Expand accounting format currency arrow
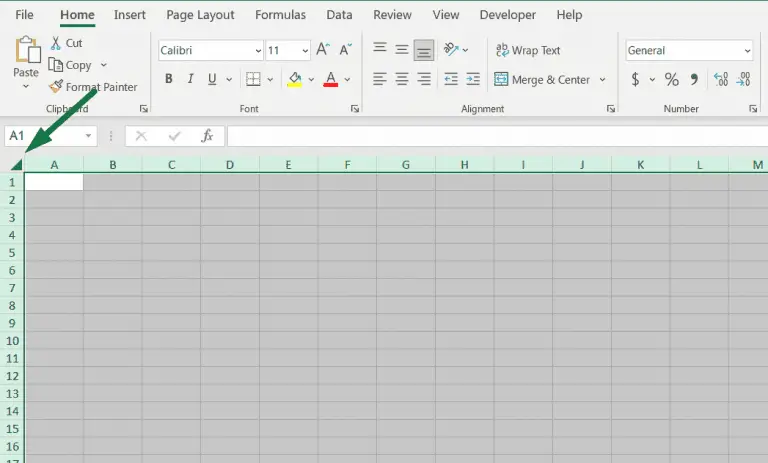The width and height of the screenshot is (768, 463). tap(652, 79)
